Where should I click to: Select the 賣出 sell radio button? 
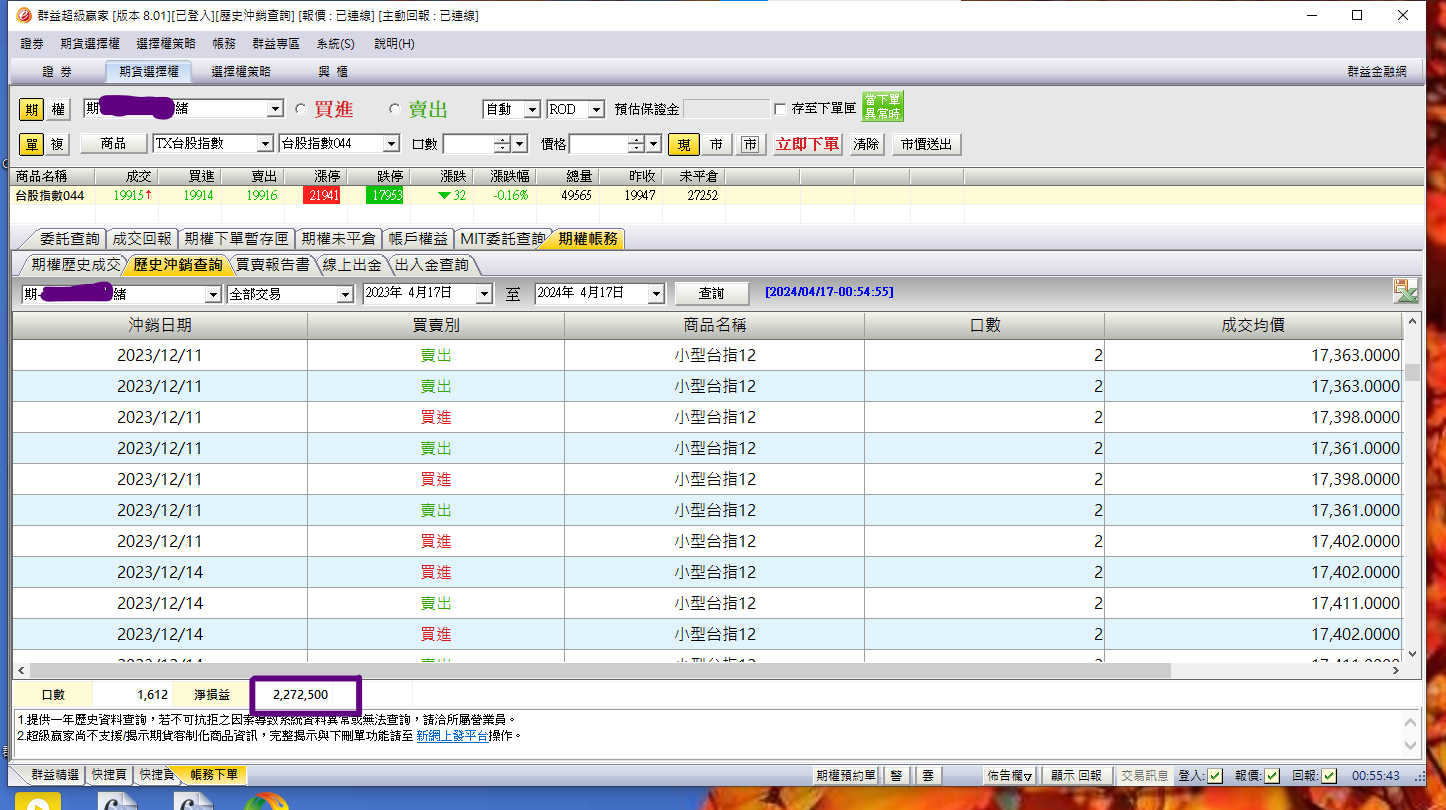tap(394, 109)
